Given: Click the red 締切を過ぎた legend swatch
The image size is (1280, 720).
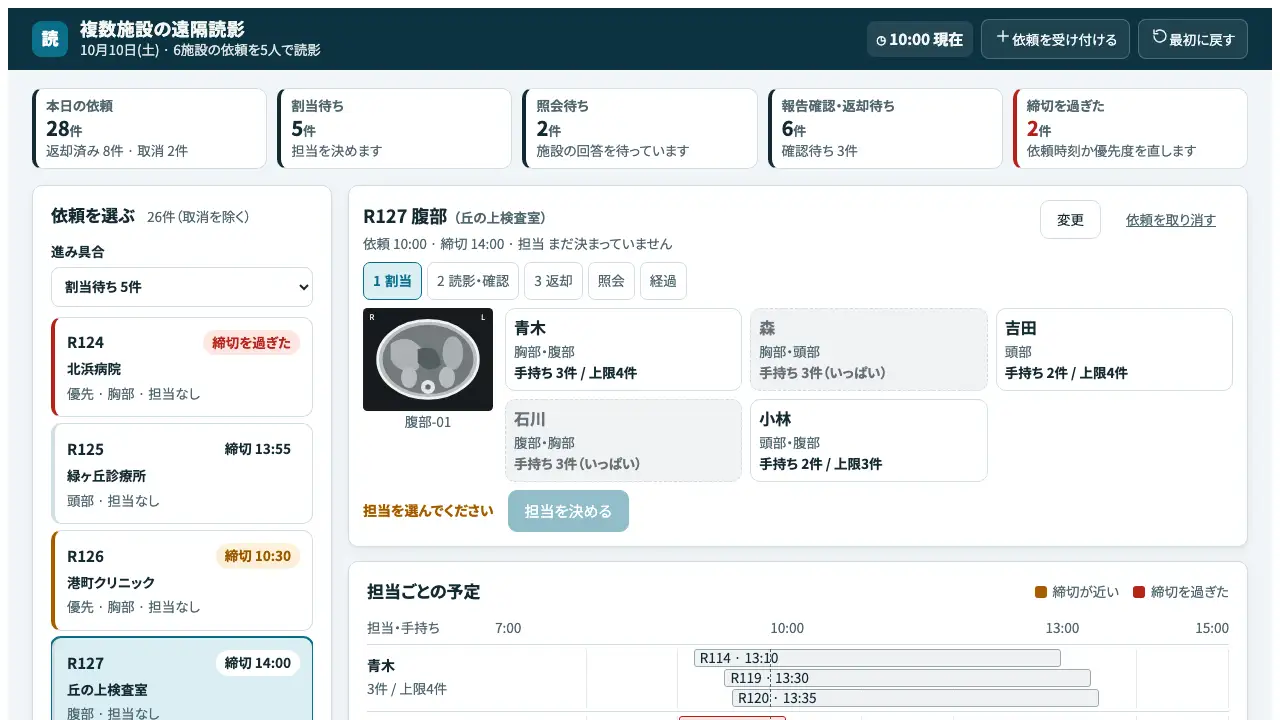Looking at the screenshot, I should click(x=1139, y=592).
